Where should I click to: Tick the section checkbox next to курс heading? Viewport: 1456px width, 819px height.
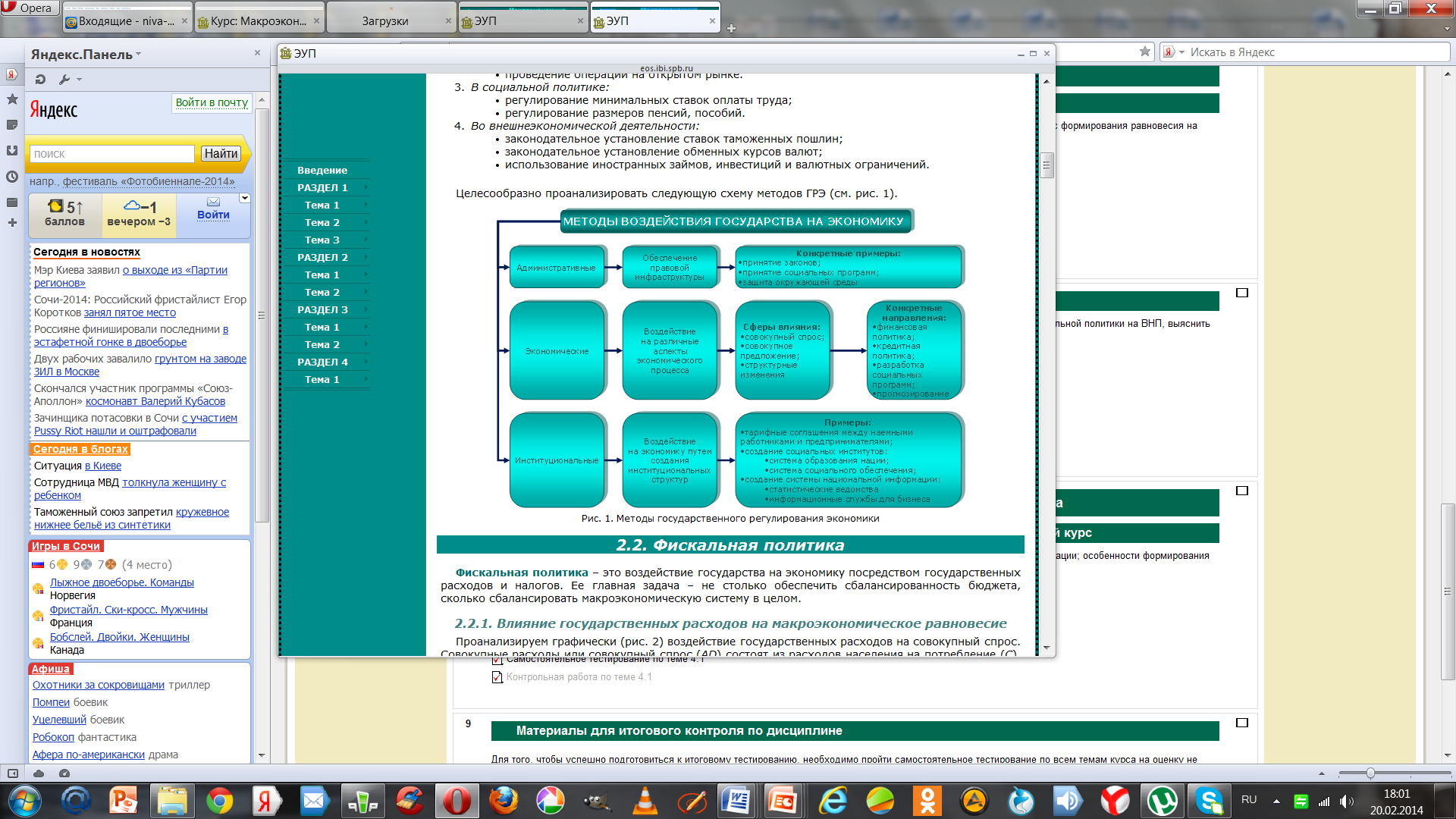[x=1242, y=491]
